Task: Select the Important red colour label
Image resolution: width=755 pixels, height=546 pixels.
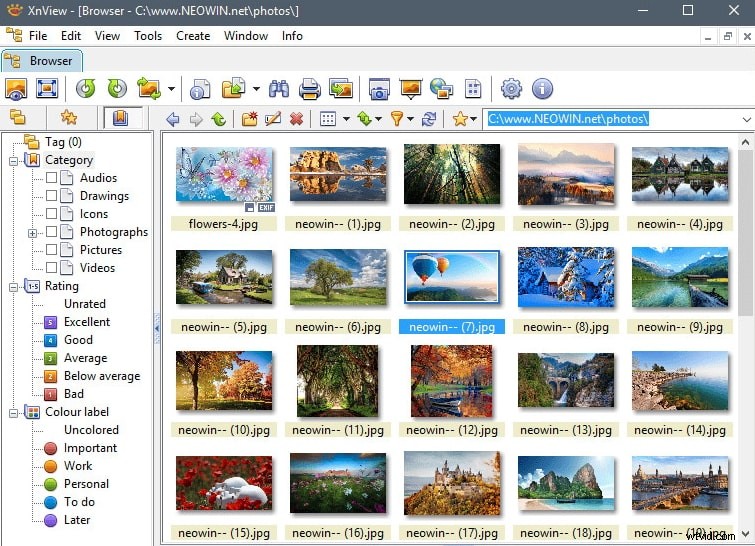Action: click(x=90, y=448)
